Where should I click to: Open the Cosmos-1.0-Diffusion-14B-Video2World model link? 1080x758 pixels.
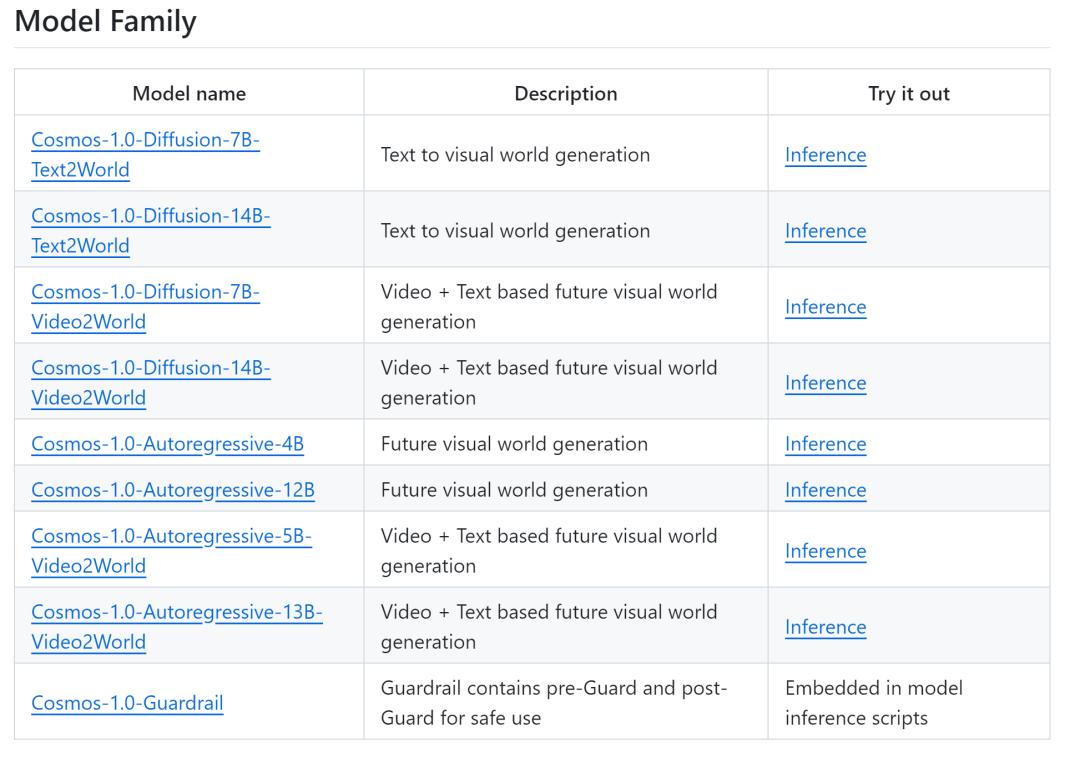[150, 369]
